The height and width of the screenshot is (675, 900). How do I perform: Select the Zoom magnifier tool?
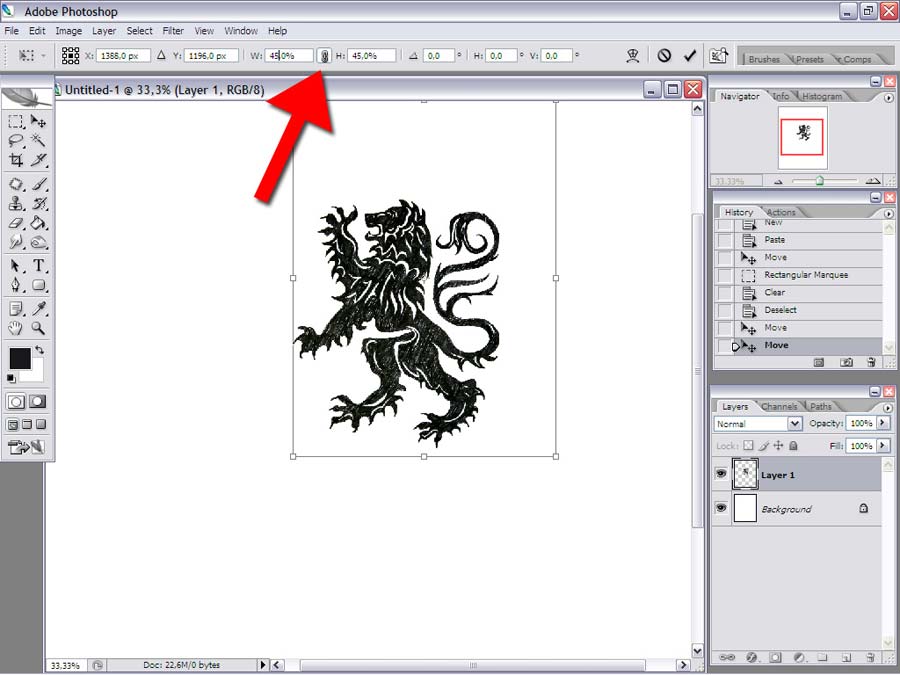click(x=38, y=328)
